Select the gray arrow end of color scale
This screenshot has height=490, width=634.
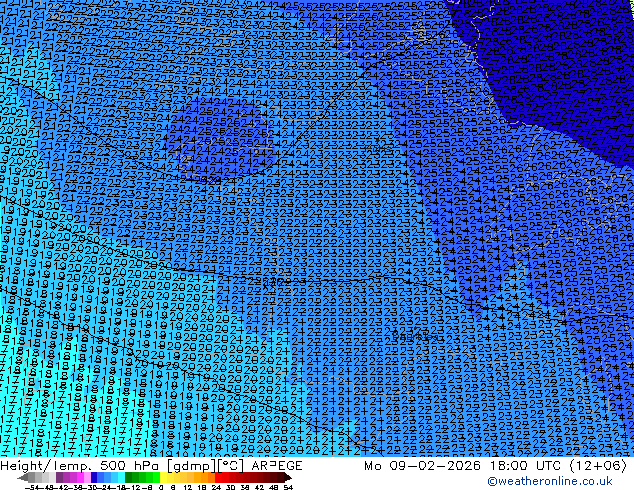[x=23, y=477]
